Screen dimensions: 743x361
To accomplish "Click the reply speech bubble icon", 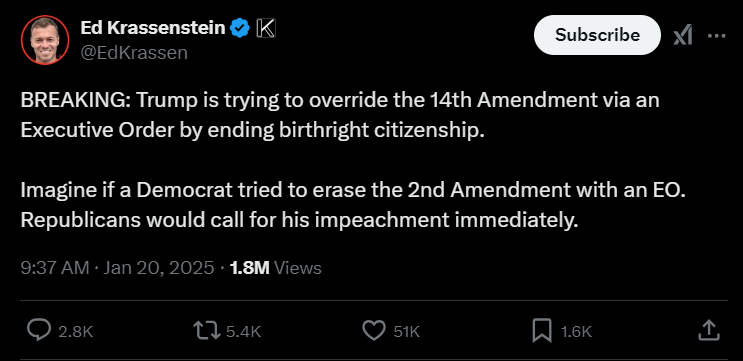I will click(38, 330).
